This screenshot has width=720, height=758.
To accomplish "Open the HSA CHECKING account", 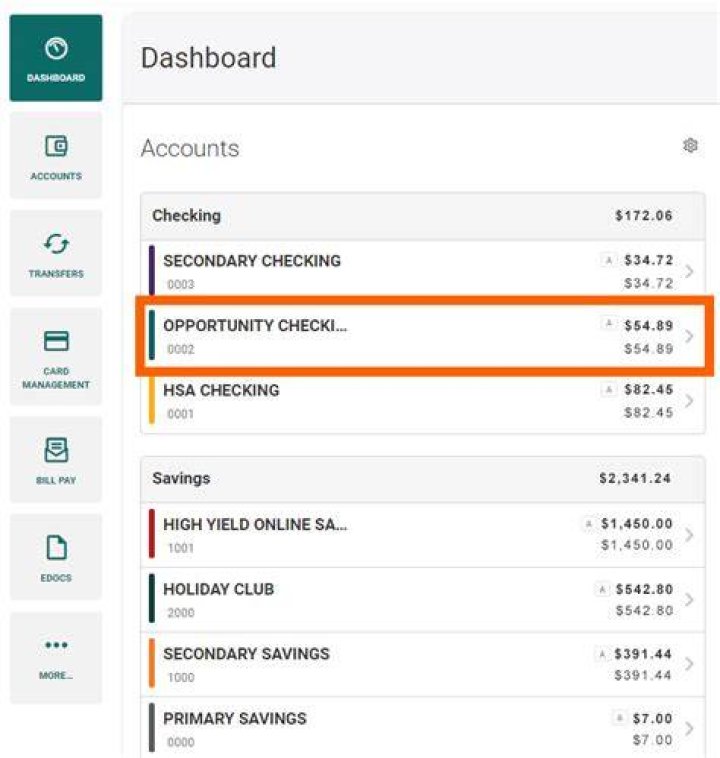I will click(423, 401).
